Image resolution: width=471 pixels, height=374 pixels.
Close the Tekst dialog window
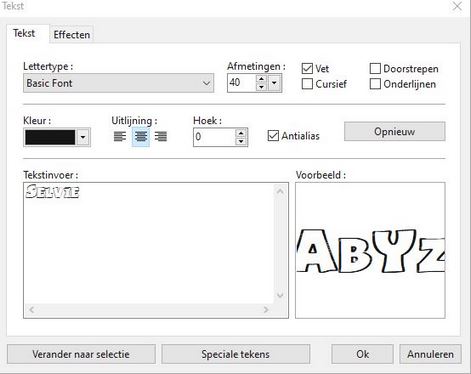tap(457, 6)
